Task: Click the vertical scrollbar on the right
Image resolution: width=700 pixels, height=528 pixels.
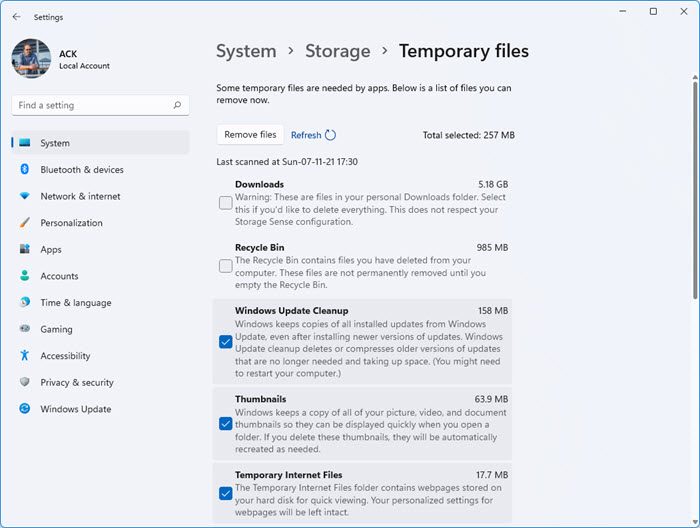Action: tap(695, 180)
